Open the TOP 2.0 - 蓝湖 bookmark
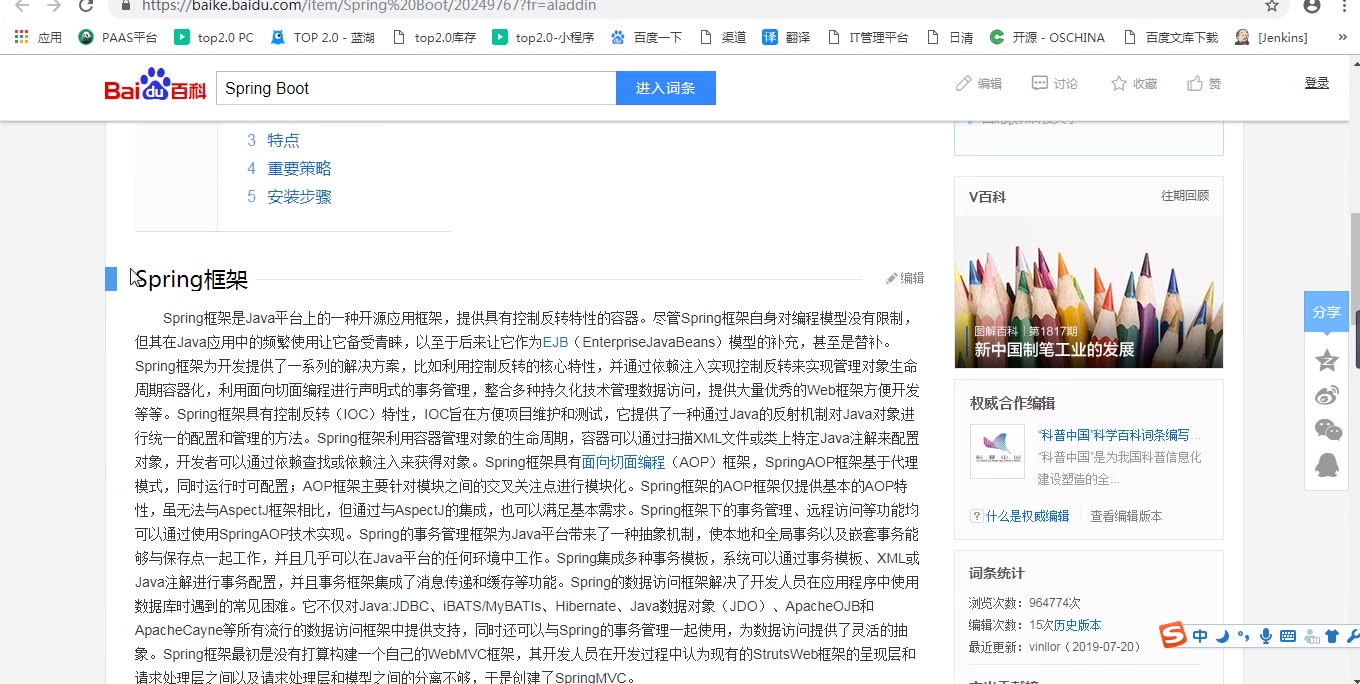This screenshot has height=684, width=1360. pos(321,37)
